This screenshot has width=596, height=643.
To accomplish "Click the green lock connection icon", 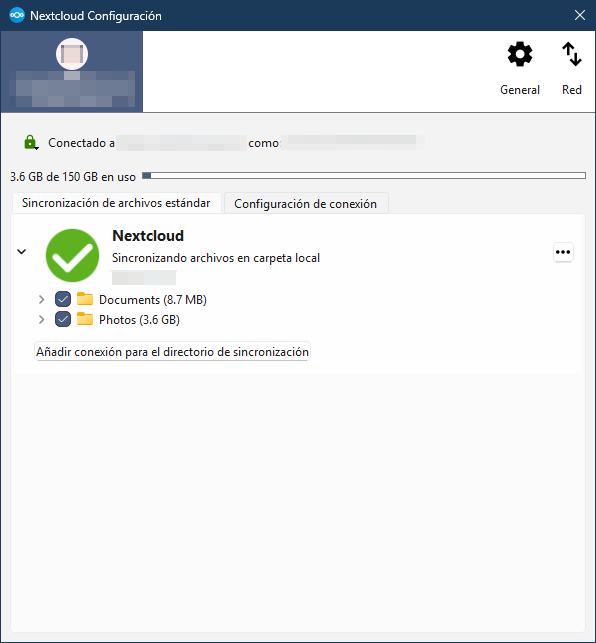I will click(x=30, y=143).
